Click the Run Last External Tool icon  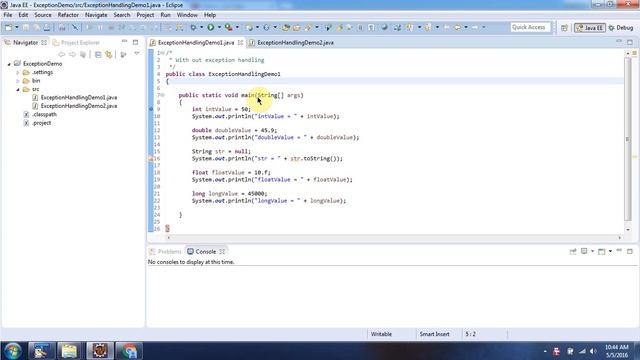tap(229, 27)
